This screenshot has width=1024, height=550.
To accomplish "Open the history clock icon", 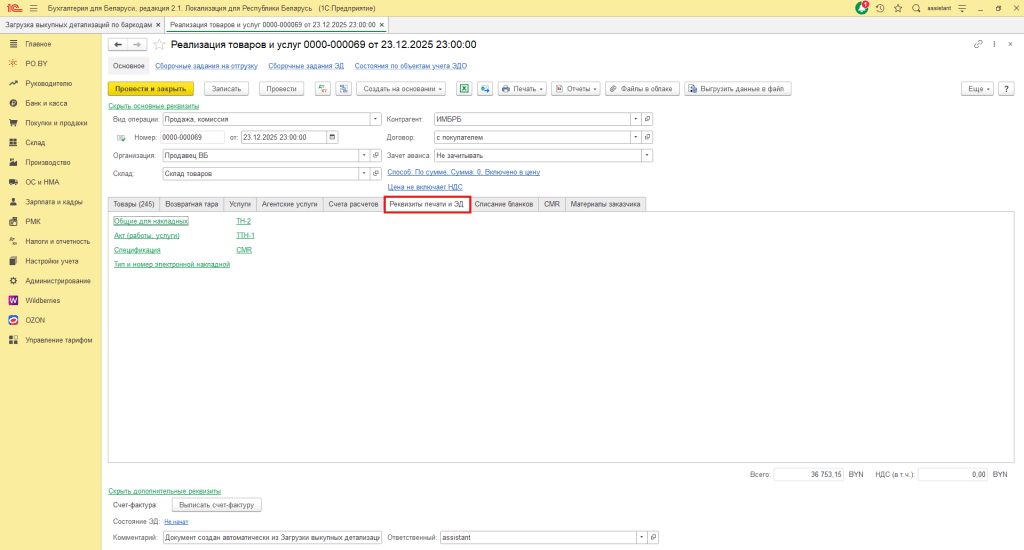I will coord(880,8).
